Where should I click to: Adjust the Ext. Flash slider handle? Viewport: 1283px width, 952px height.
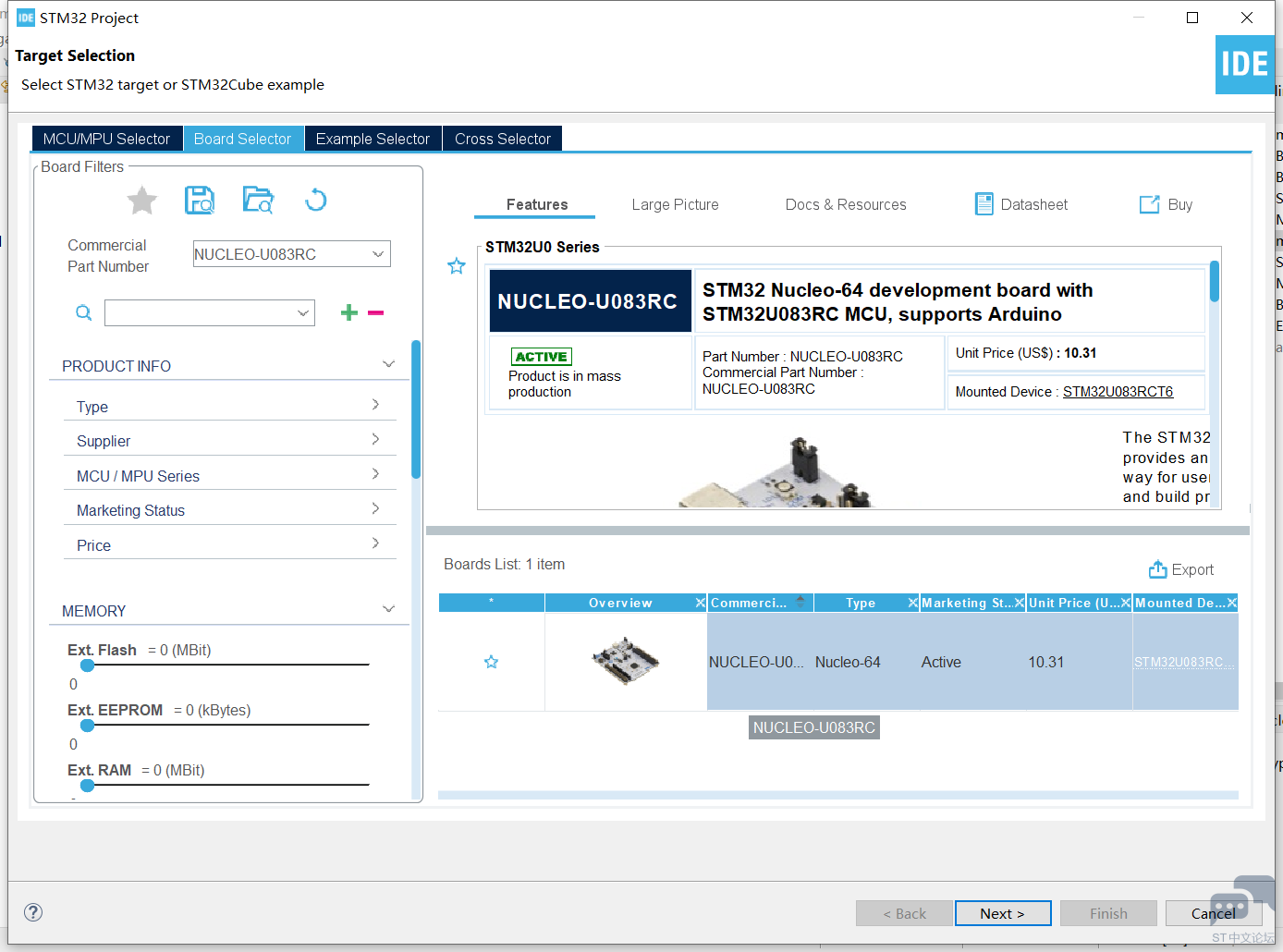click(88, 665)
